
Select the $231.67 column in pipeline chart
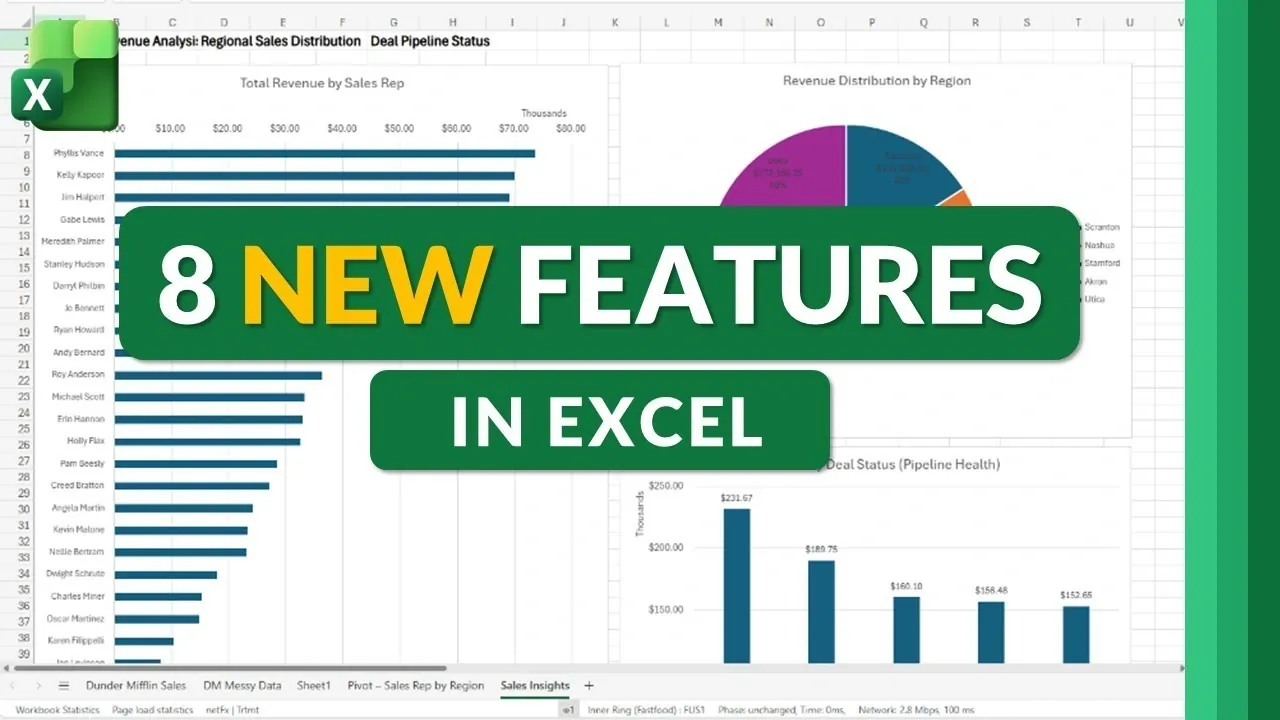736,585
